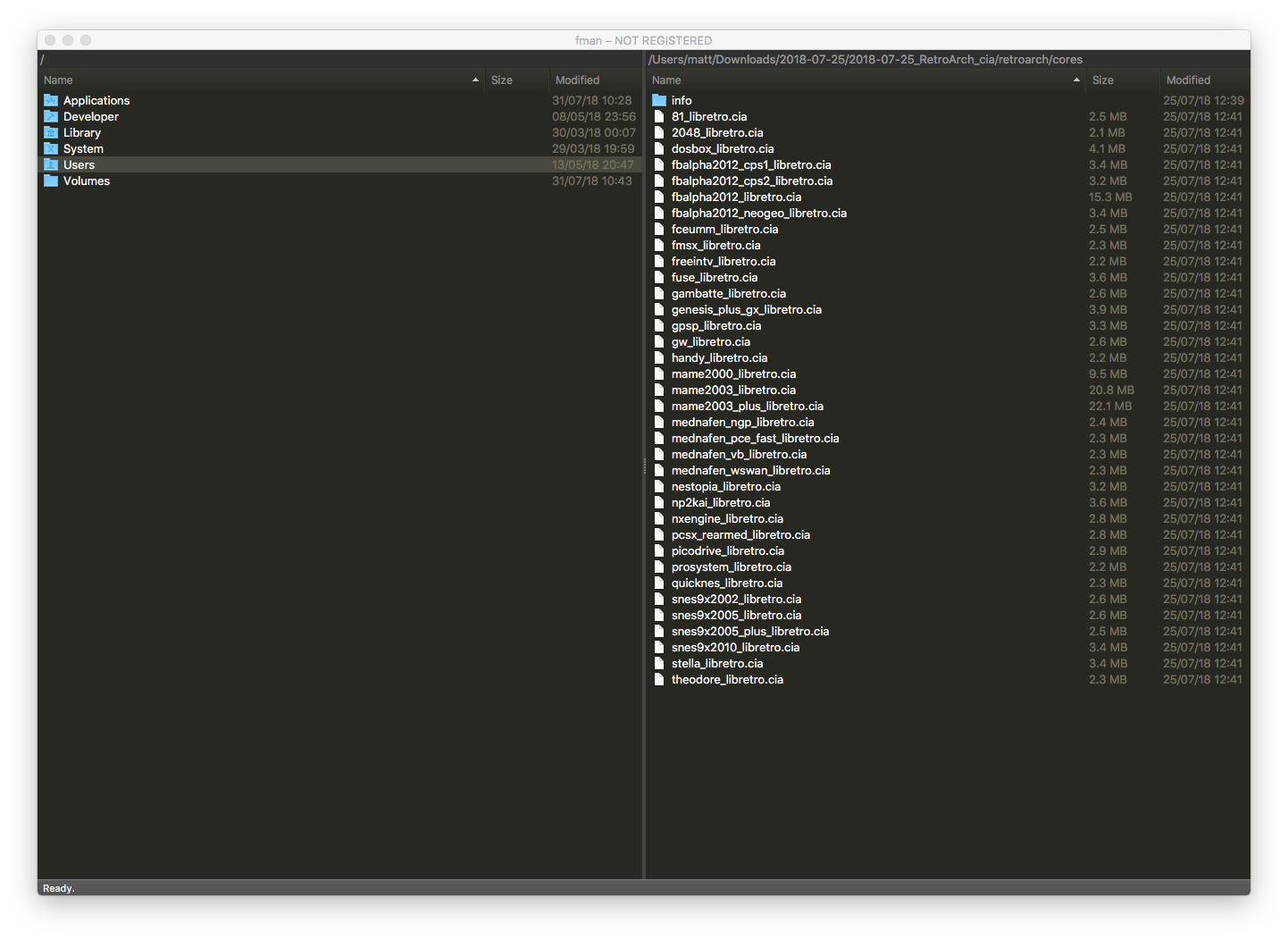Click the Library folder icon
This screenshot has width=1288, height=940.
[50, 132]
